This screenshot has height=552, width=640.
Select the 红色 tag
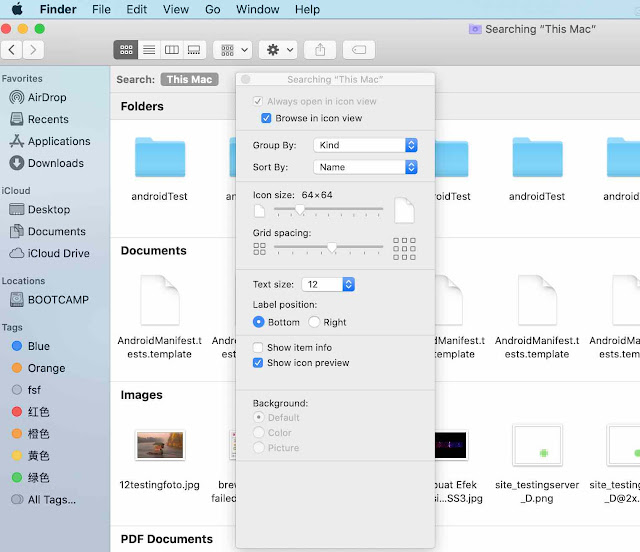pyautogui.click(x=31, y=412)
